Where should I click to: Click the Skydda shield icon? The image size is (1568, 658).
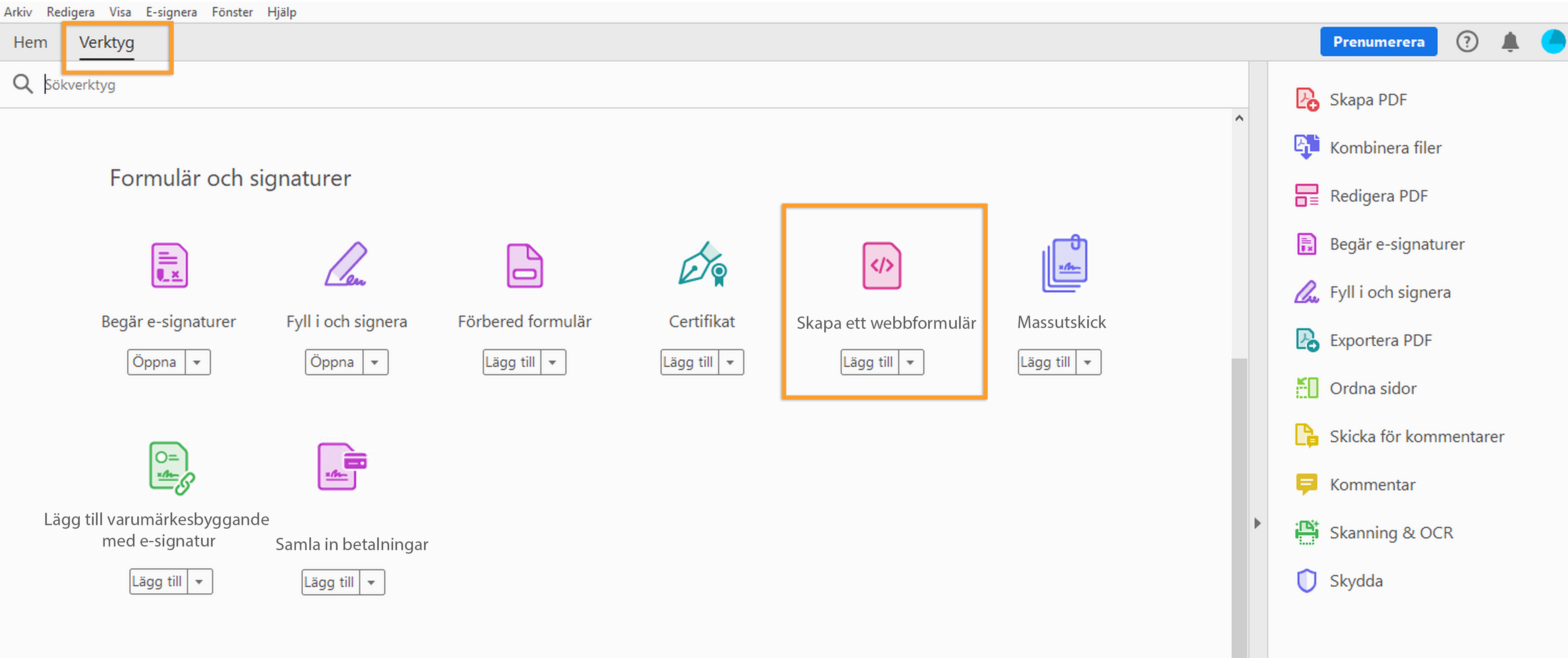pyautogui.click(x=1306, y=581)
